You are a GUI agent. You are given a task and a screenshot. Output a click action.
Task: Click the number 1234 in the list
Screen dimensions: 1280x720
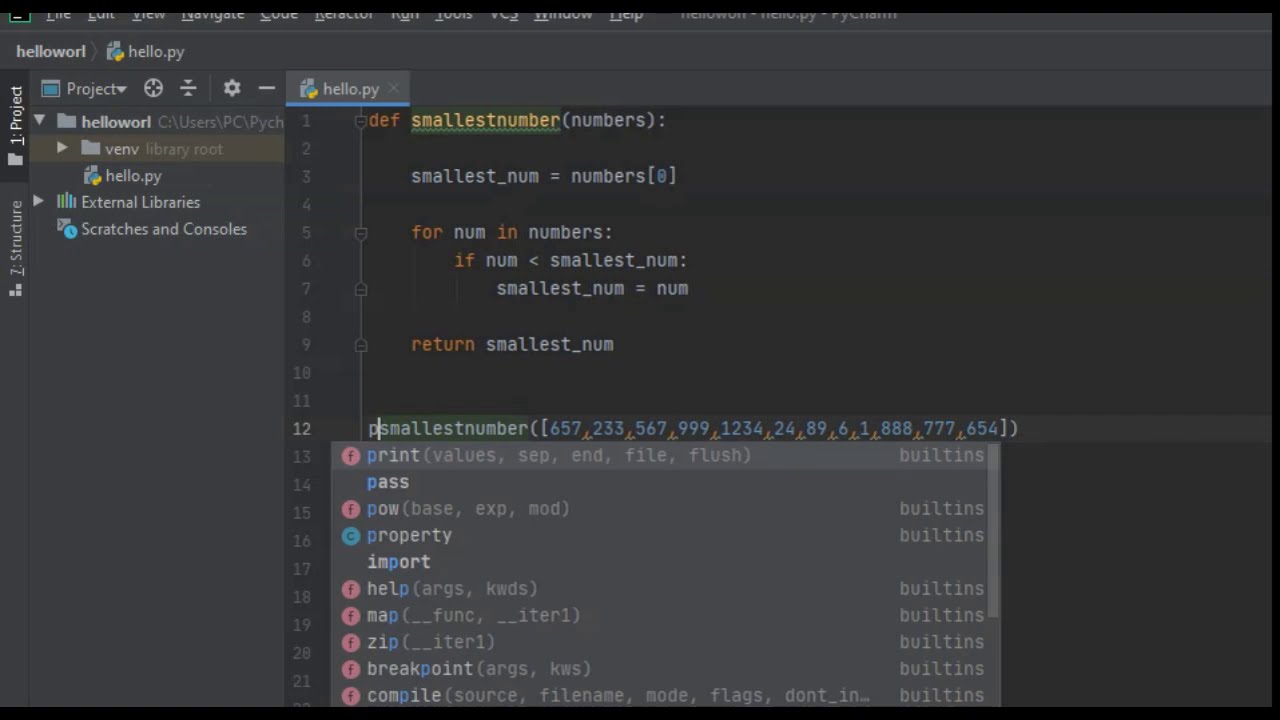tap(741, 428)
